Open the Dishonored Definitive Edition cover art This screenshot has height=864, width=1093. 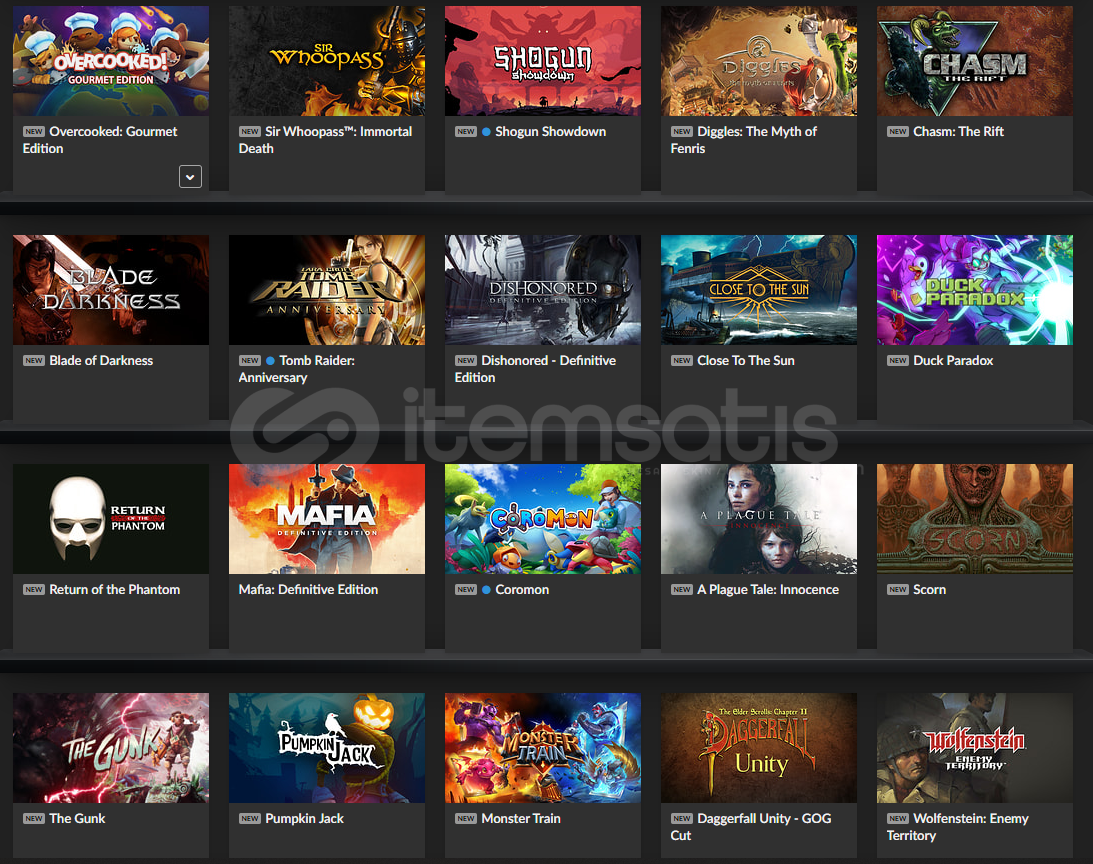tap(543, 290)
